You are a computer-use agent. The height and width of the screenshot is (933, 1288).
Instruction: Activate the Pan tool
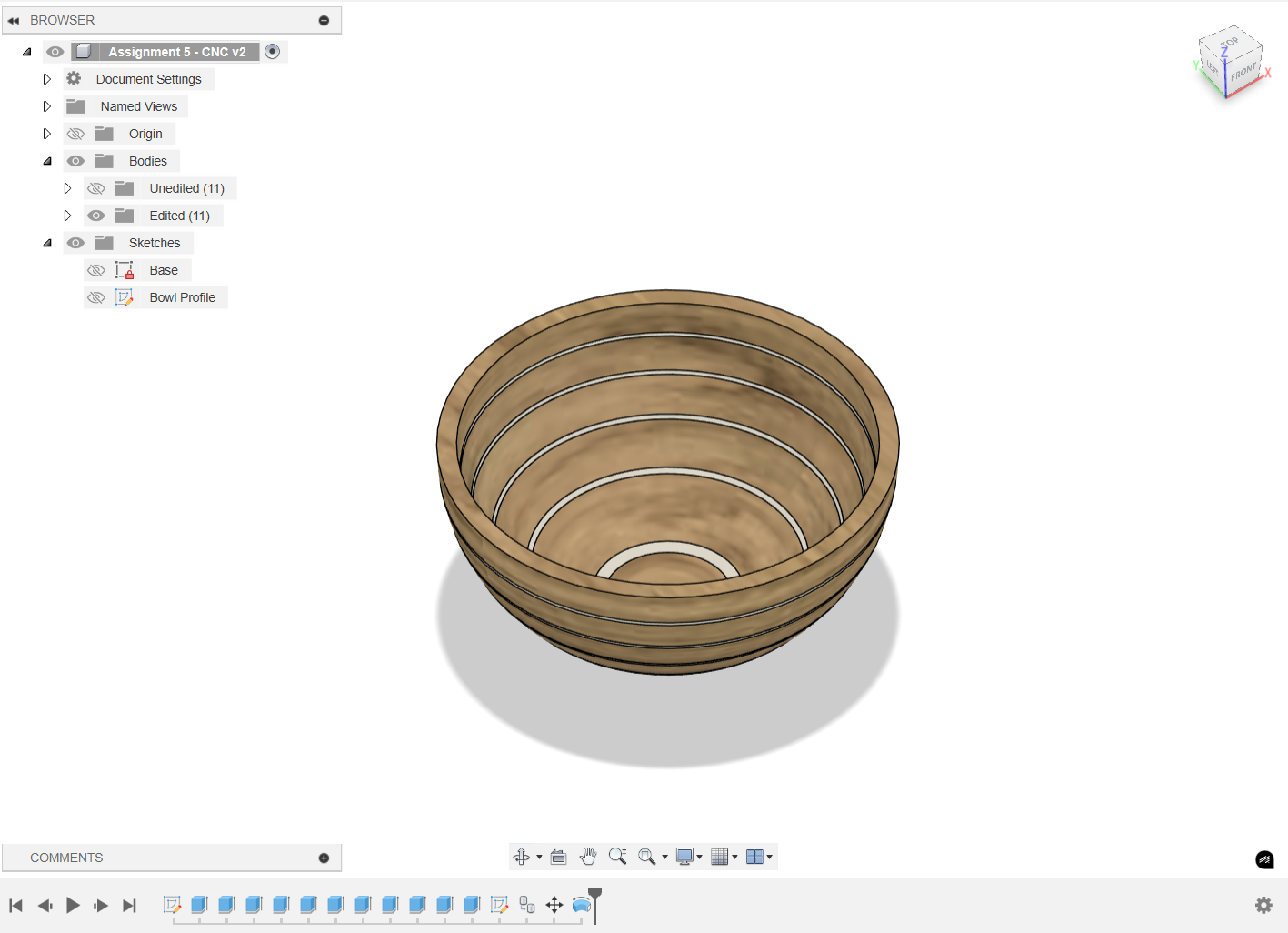[x=588, y=856]
